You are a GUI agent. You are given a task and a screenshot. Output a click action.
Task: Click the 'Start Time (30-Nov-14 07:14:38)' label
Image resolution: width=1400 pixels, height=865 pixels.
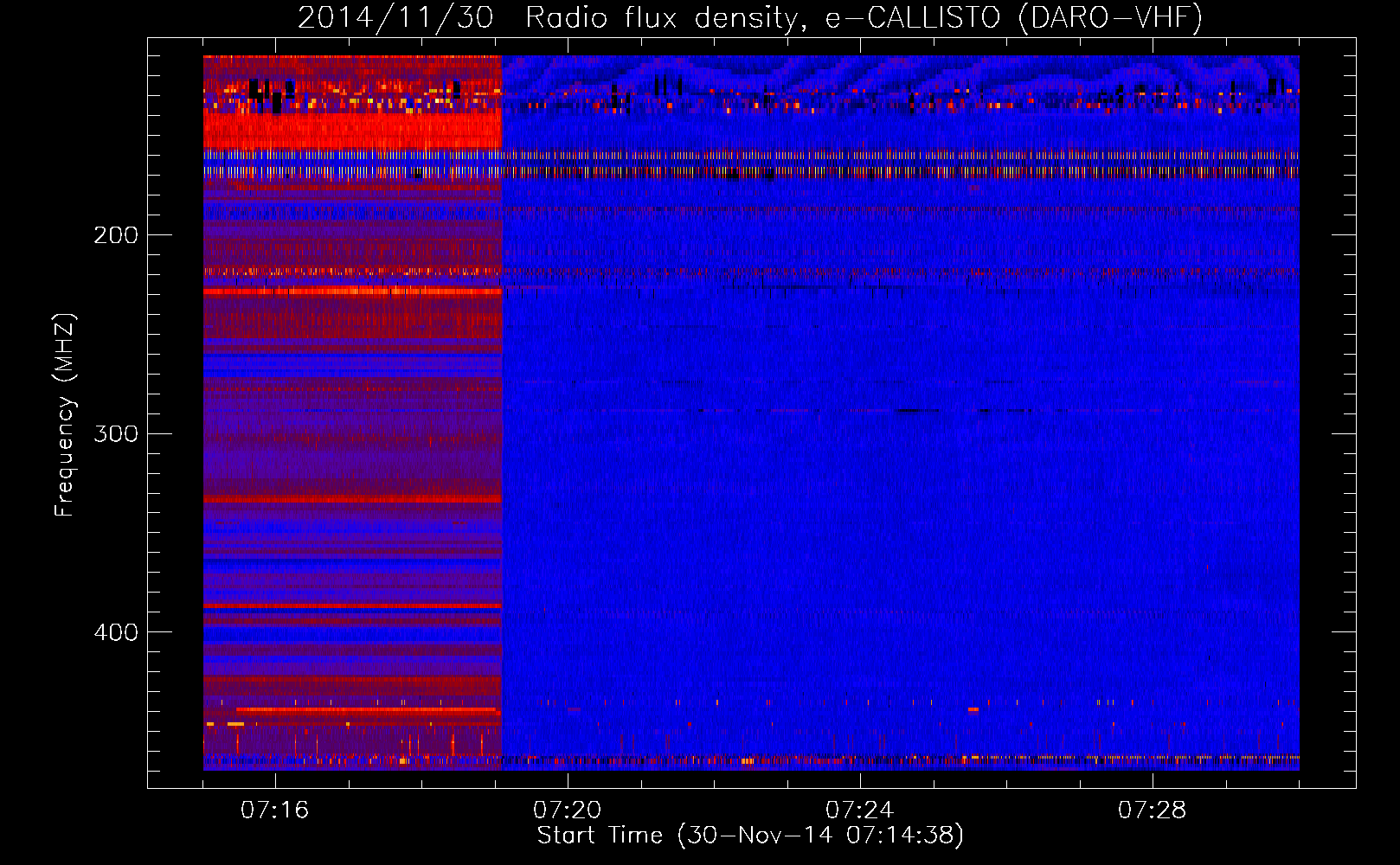coord(750,836)
